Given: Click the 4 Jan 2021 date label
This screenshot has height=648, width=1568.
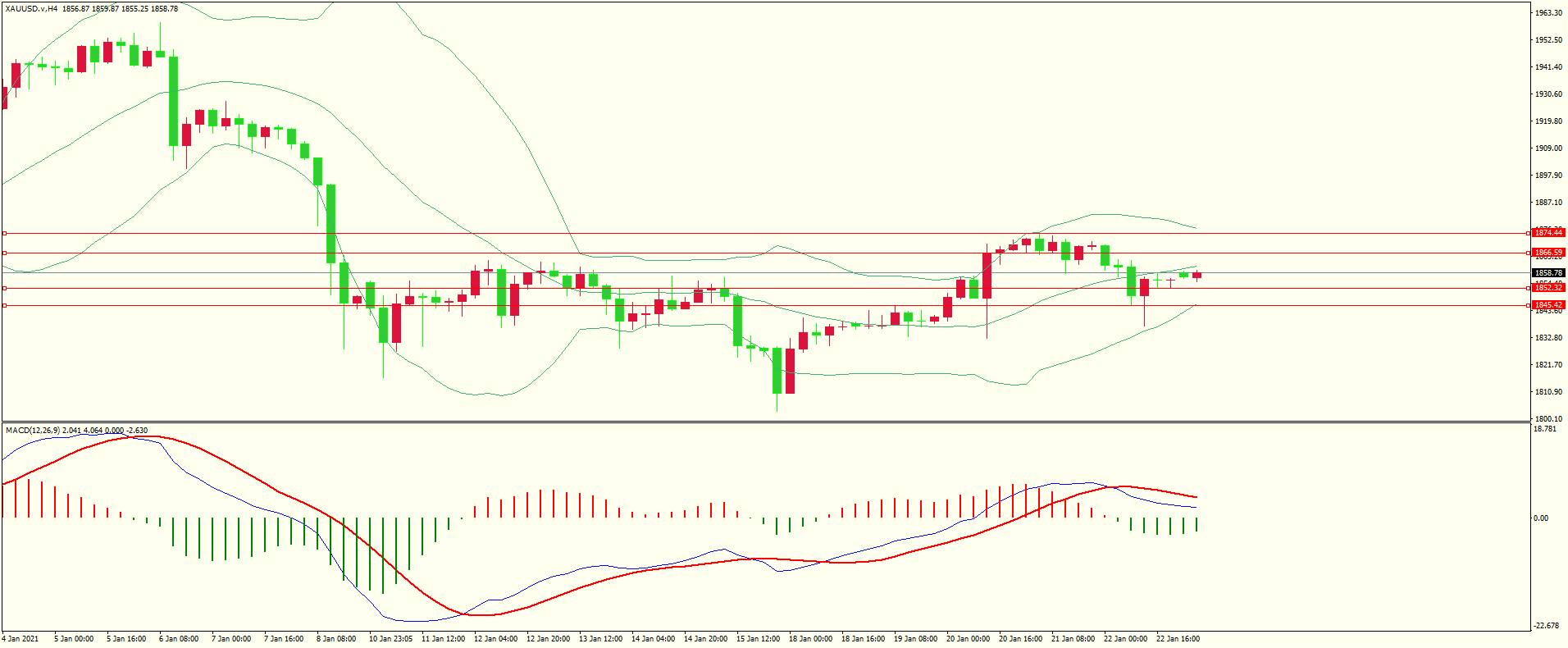Looking at the screenshot, I should [x=21, y=639].
